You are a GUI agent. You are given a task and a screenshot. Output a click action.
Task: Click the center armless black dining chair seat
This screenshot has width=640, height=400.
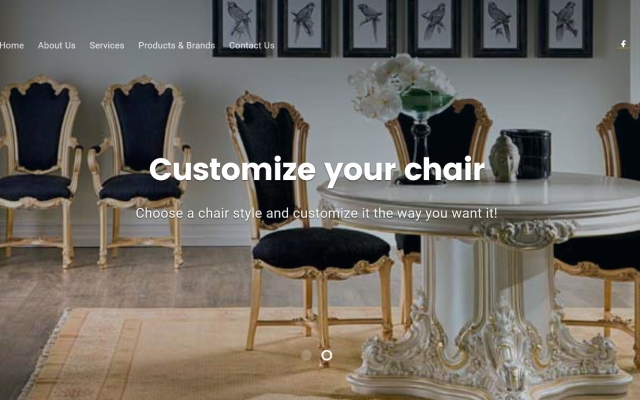[x=321, y=249]
